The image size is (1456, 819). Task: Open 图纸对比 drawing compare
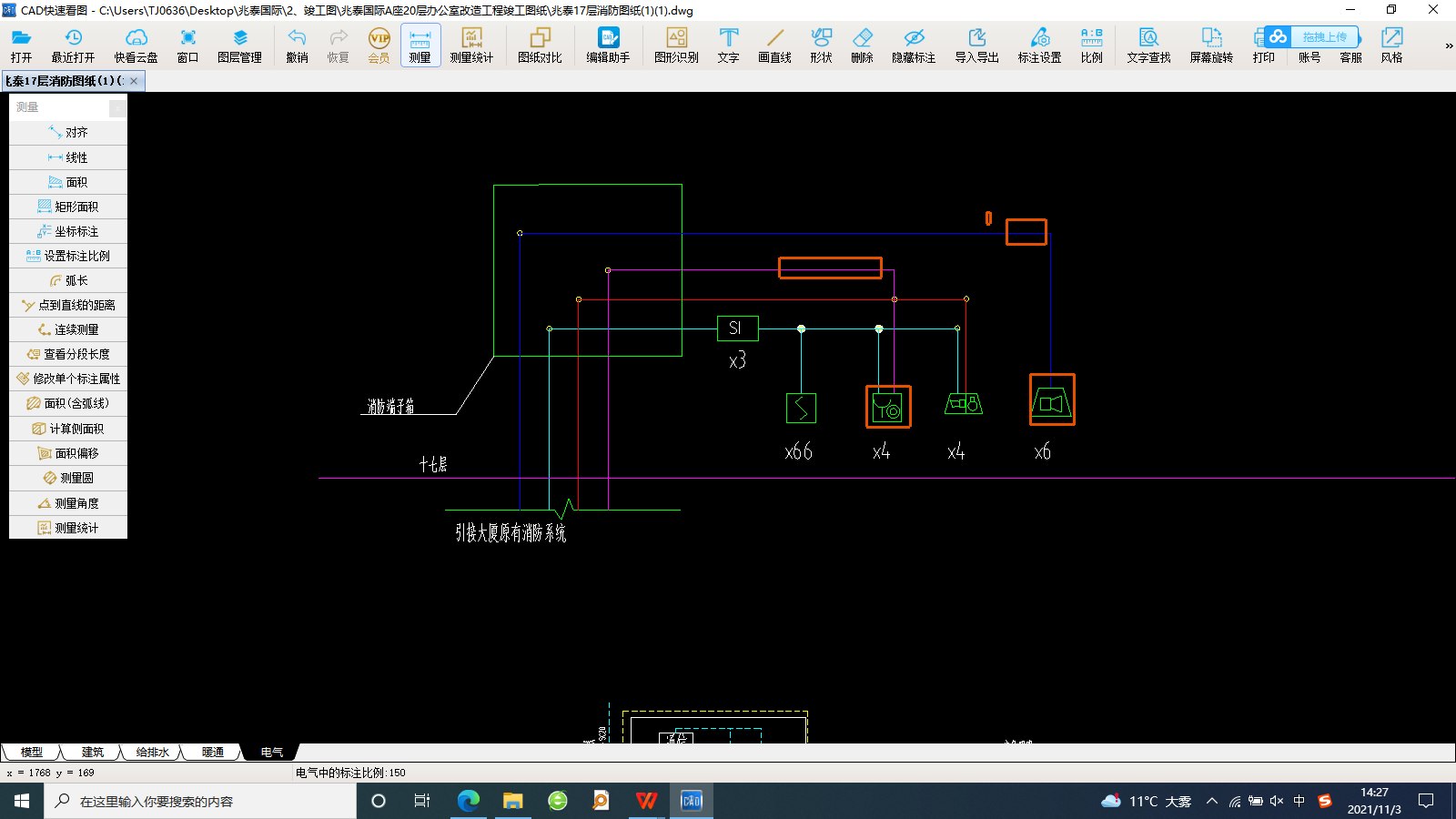pos(540,45)
